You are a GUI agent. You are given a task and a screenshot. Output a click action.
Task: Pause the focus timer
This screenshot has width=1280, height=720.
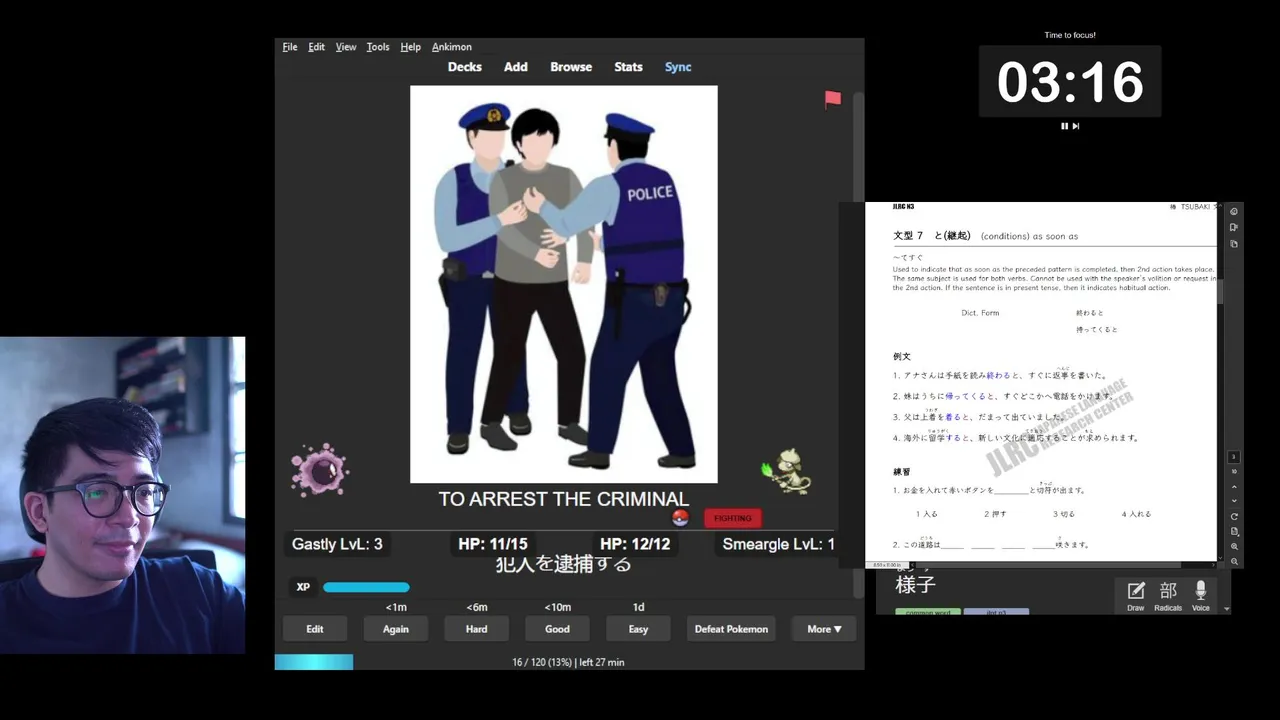(x=1064, y=126)
